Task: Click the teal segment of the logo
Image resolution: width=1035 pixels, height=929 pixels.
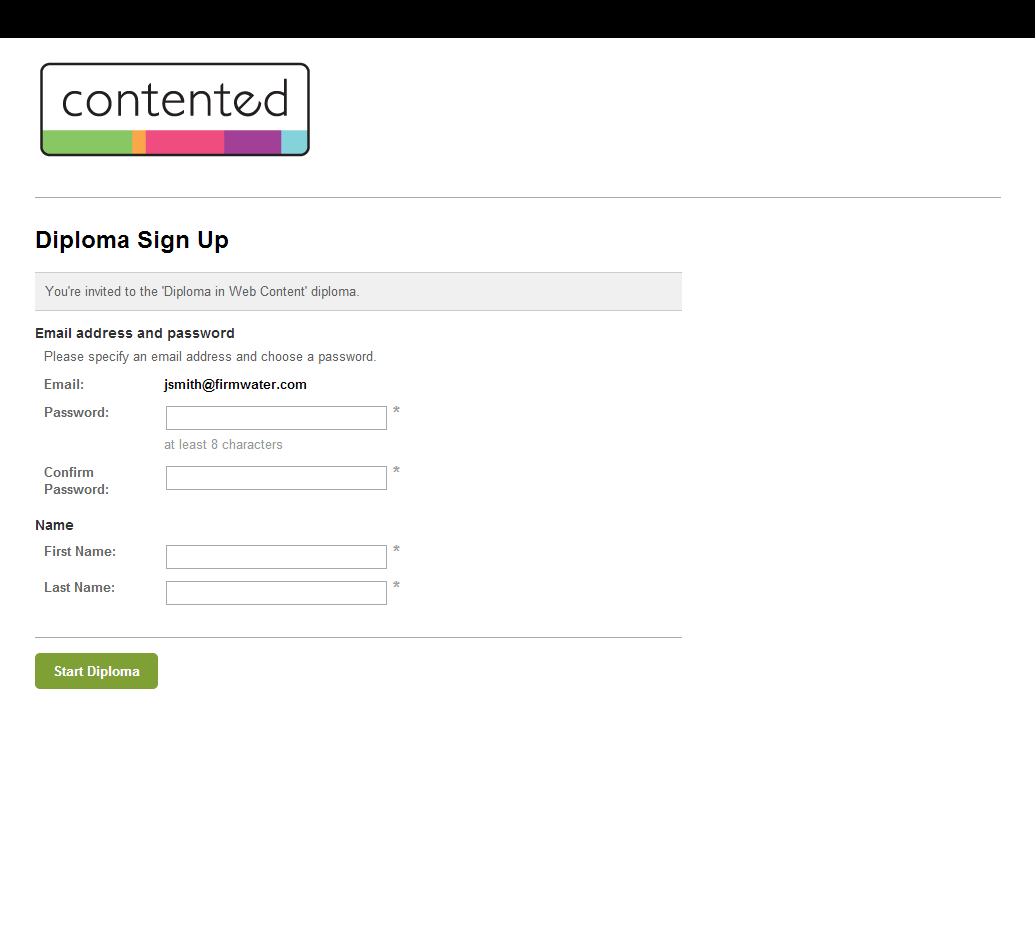Action: 294,142
